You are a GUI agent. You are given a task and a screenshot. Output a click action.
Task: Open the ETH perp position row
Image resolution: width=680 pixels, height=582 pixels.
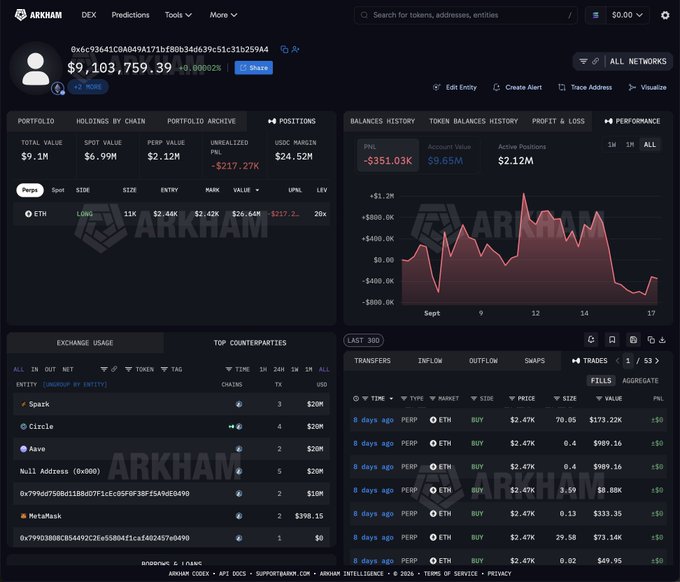point(171,214)
